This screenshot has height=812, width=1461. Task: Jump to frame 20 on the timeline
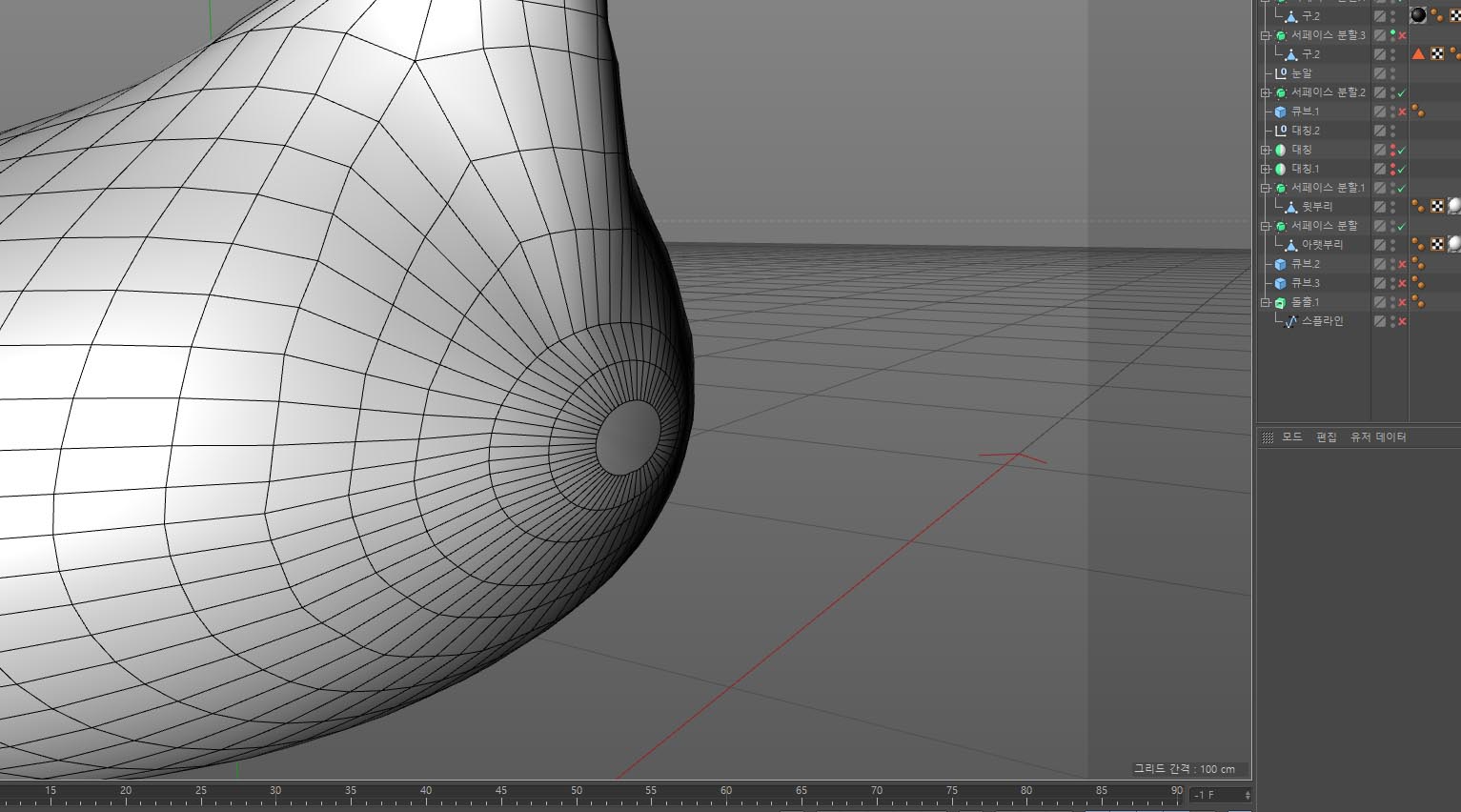[x=126, y=791]
